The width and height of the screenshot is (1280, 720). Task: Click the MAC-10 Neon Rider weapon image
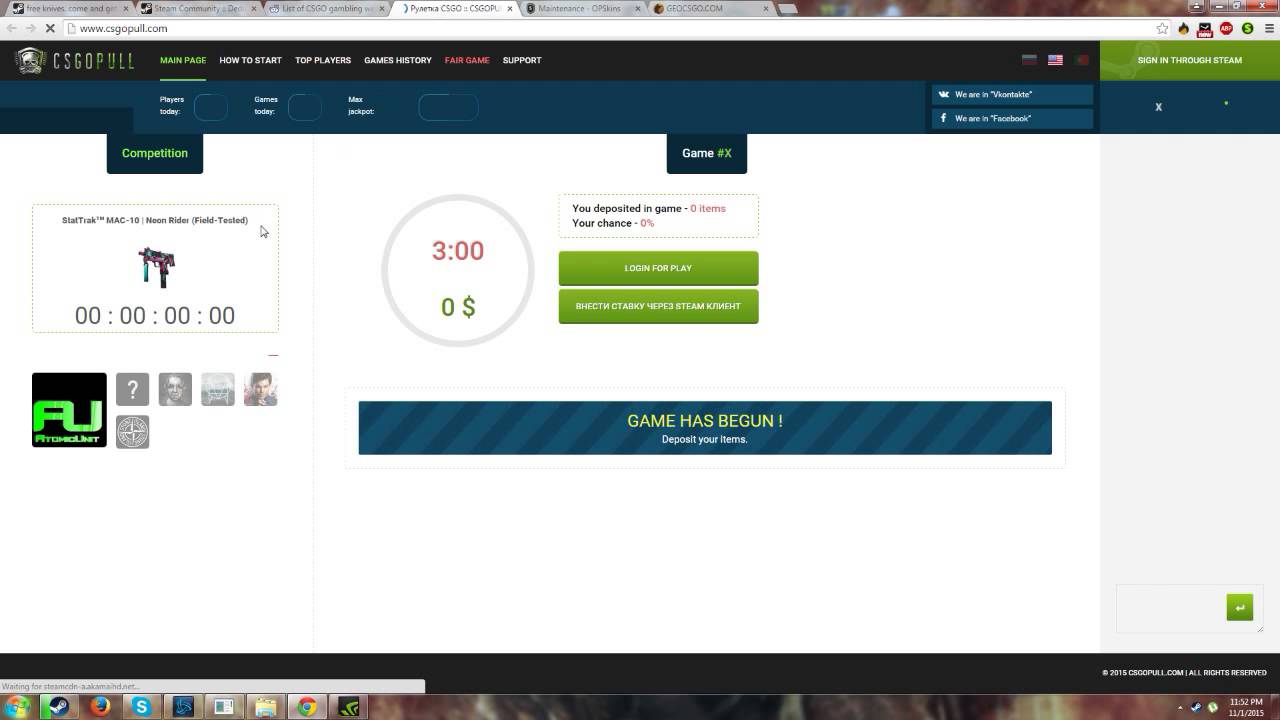tap(156, 266)
